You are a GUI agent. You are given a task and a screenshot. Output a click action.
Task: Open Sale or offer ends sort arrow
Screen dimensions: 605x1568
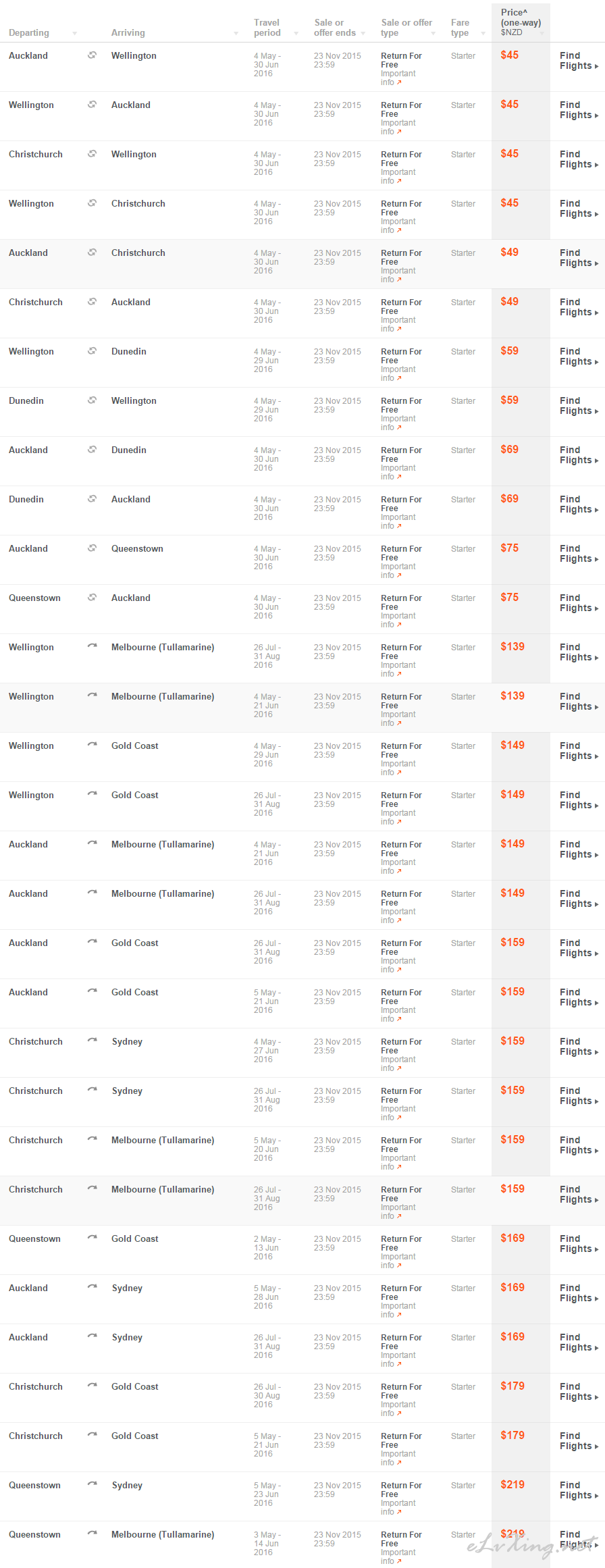(x=363, y=34)
